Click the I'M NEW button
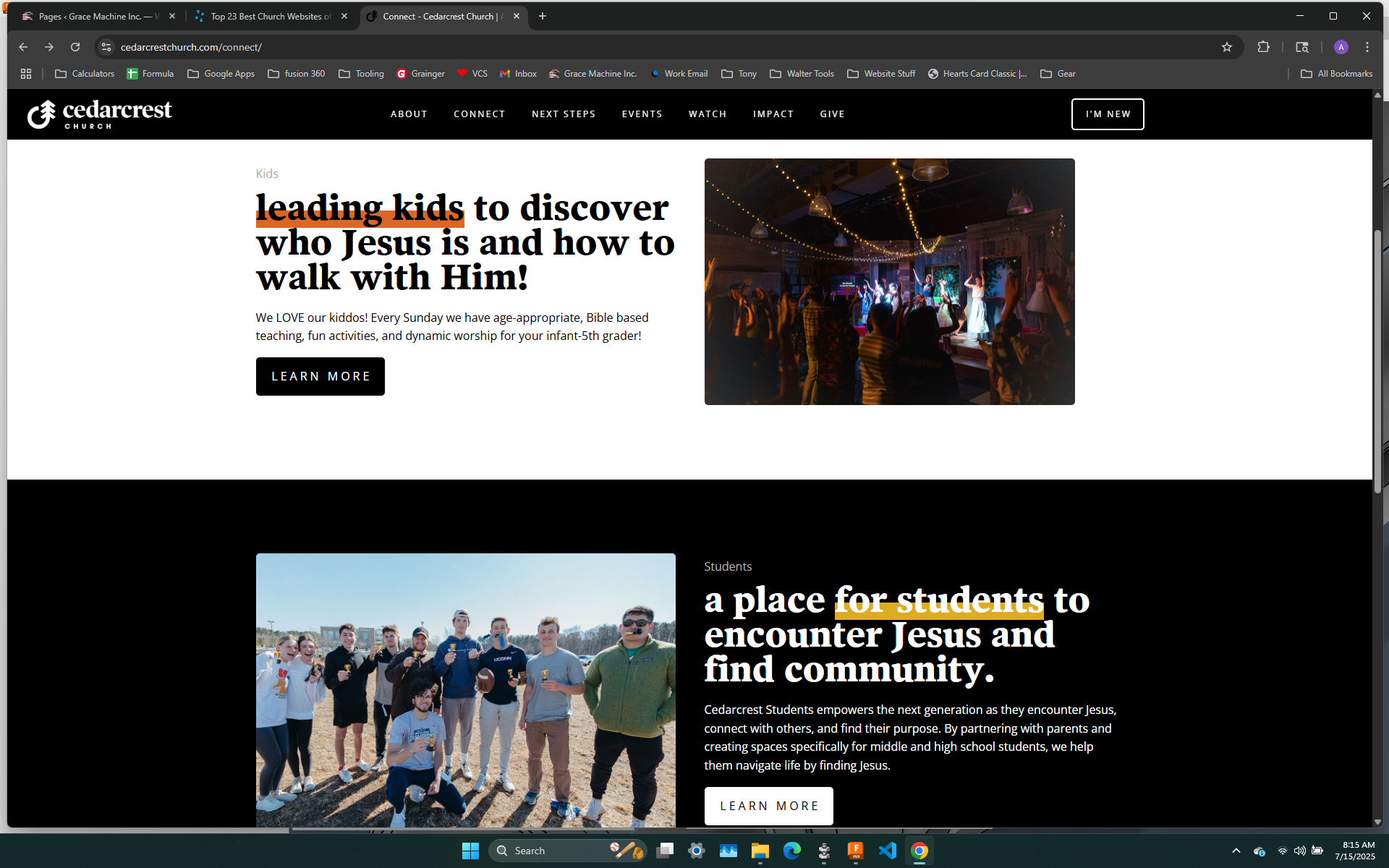1389x868 pixels. pyautogui.click(x=1107, y=114)
